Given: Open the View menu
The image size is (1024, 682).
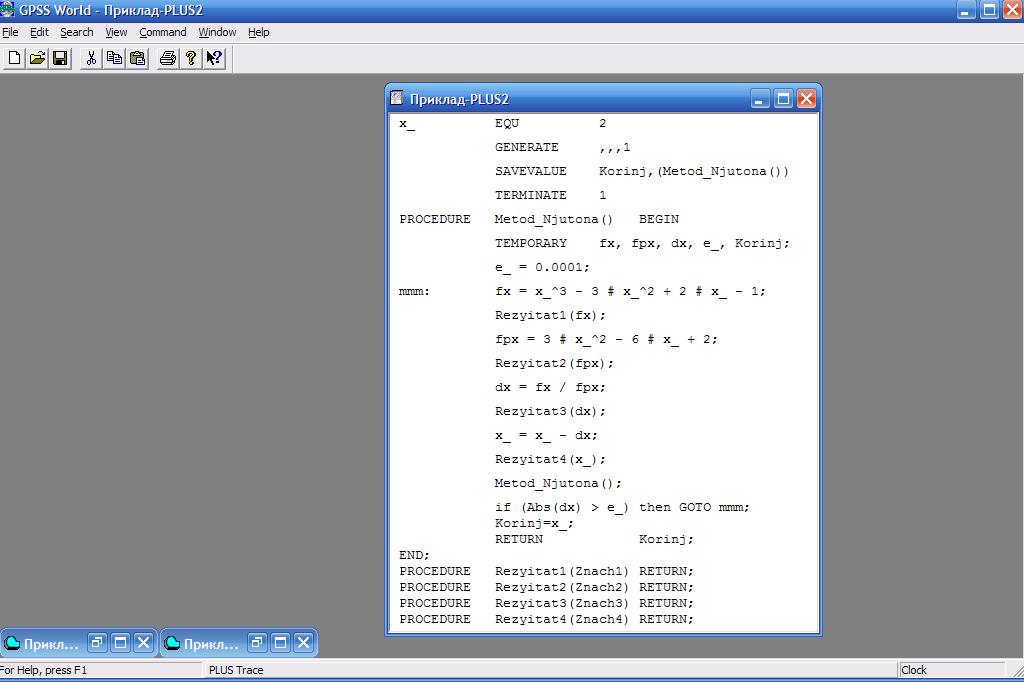Looking at the screenshot, I should [116, 32].
